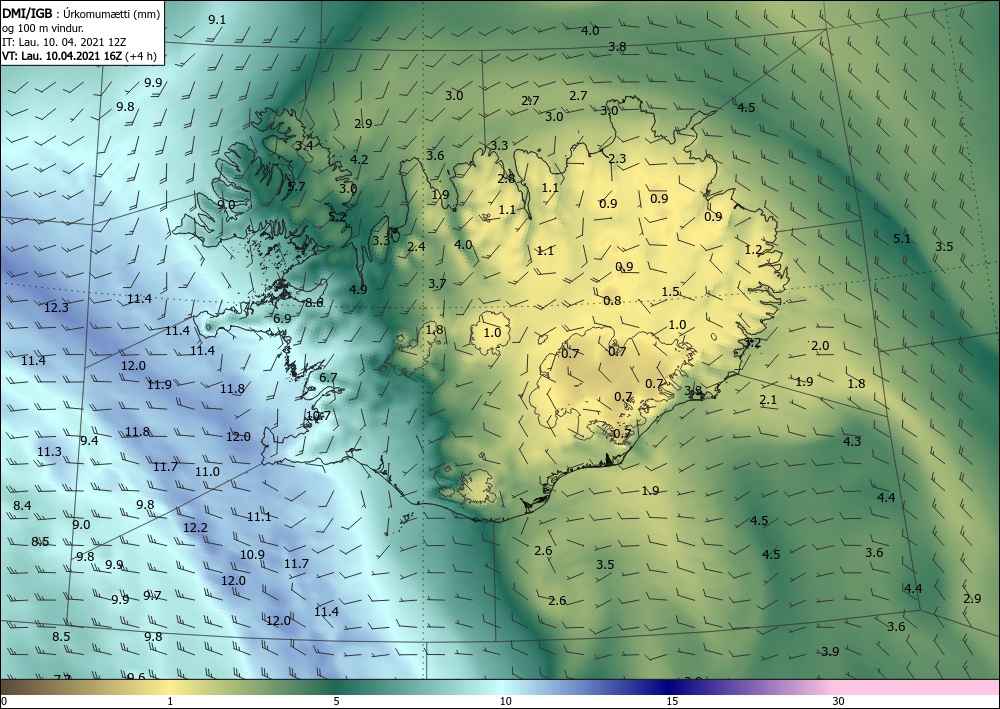Click the map value '11.1'

(x=259, y=517)
